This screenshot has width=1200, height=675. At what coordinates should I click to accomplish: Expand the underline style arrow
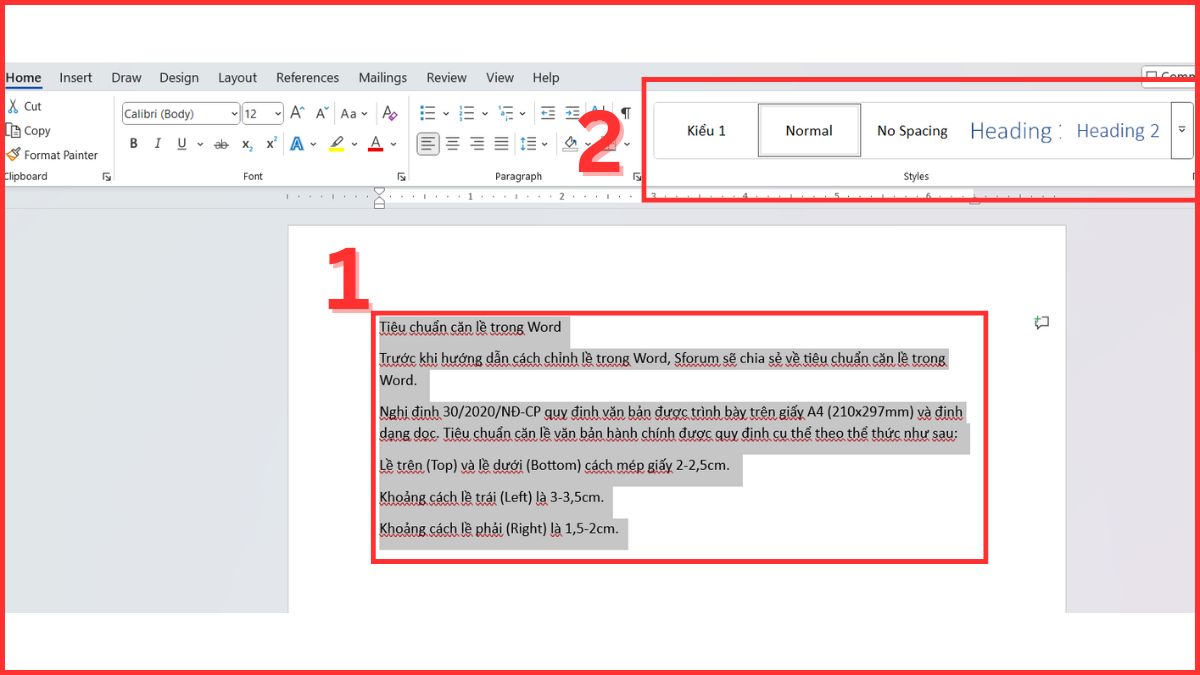pos(200,144)
